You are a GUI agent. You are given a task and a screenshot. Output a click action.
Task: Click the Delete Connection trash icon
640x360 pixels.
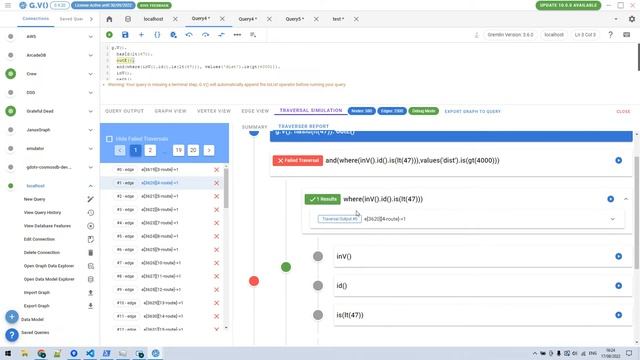tap(91, 253)
